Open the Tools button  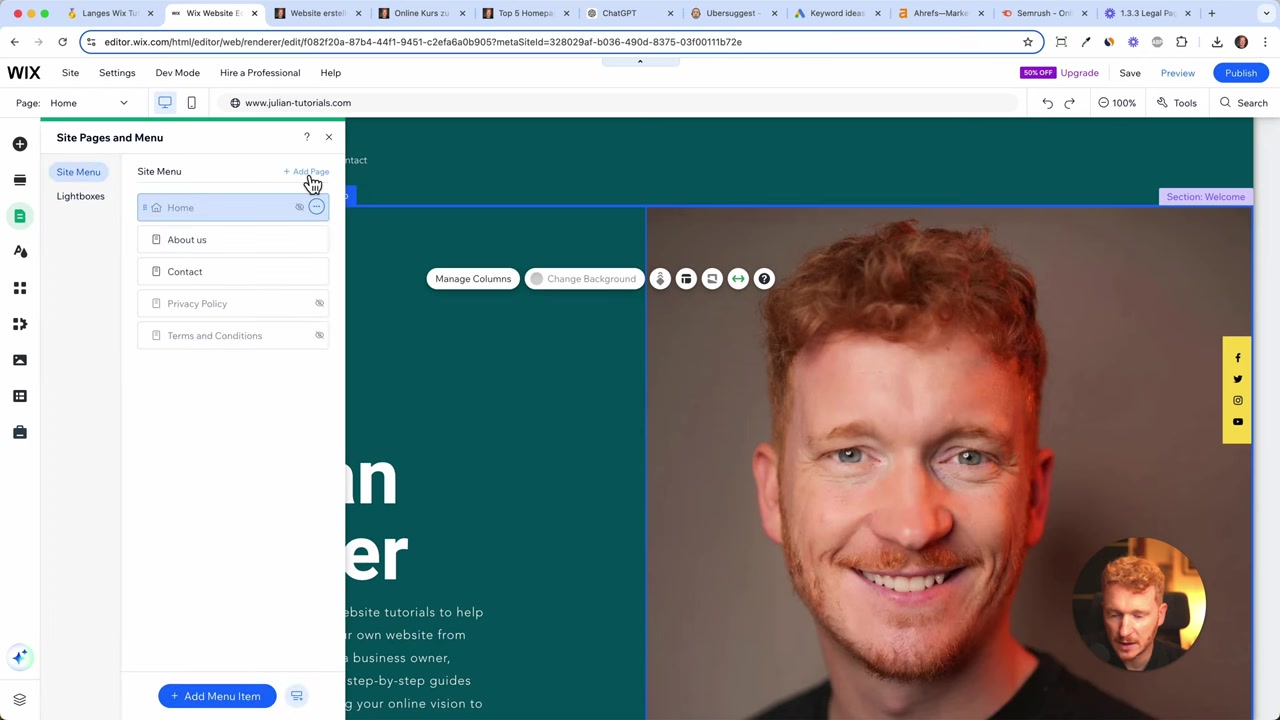click(x=1177, y=103)
